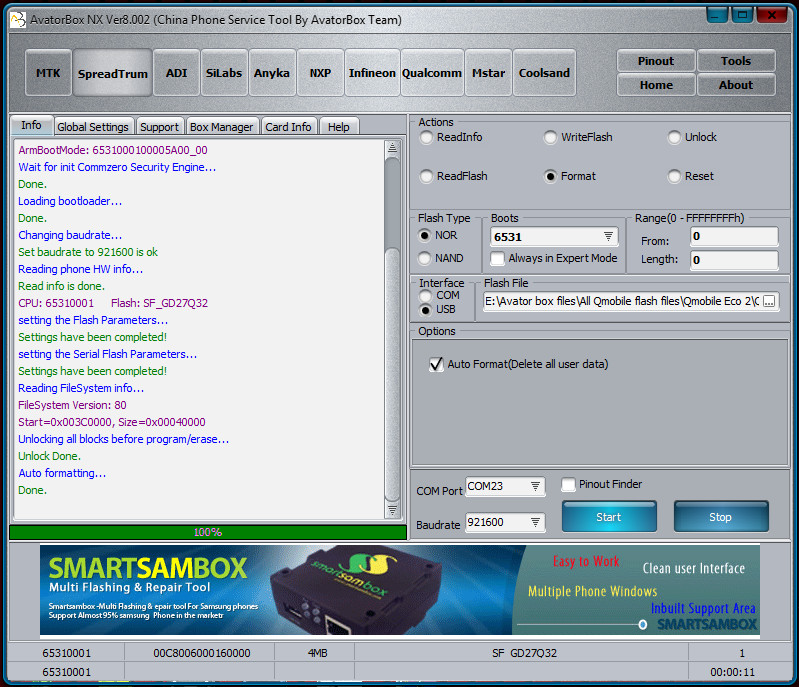Click status bar '00C8006000160000' cell
Screen dimensions: 799x687
click(x=202, y=653)
